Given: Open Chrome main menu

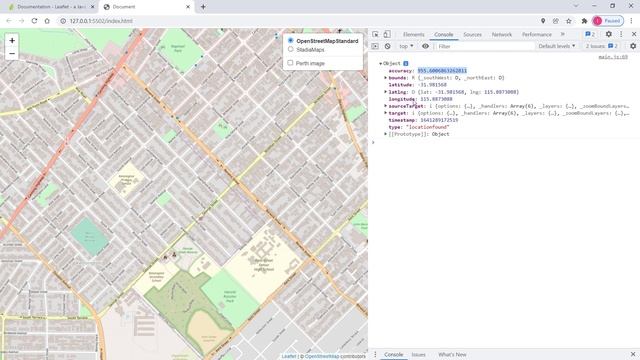Looking at the screenshot, I should pos(631,21).
